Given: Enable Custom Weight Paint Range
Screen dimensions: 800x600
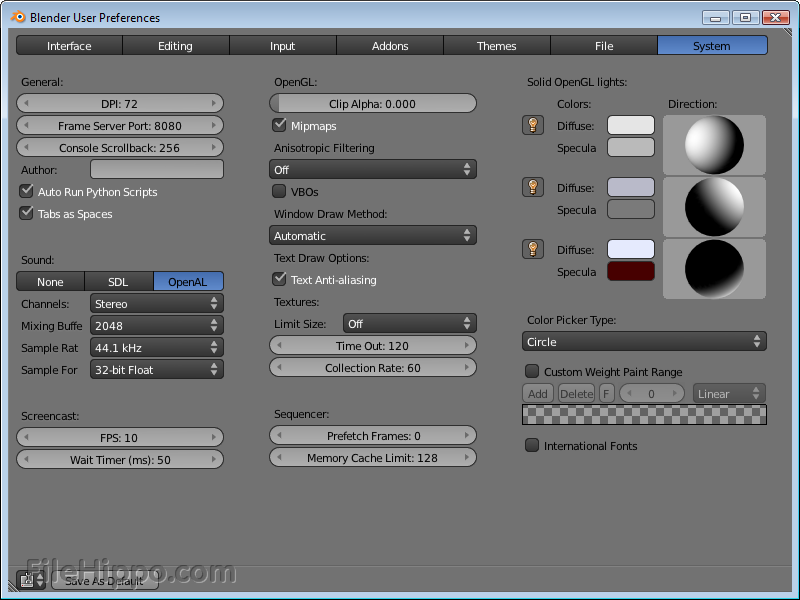Looking at the screenshot, I should coord(531,371).
